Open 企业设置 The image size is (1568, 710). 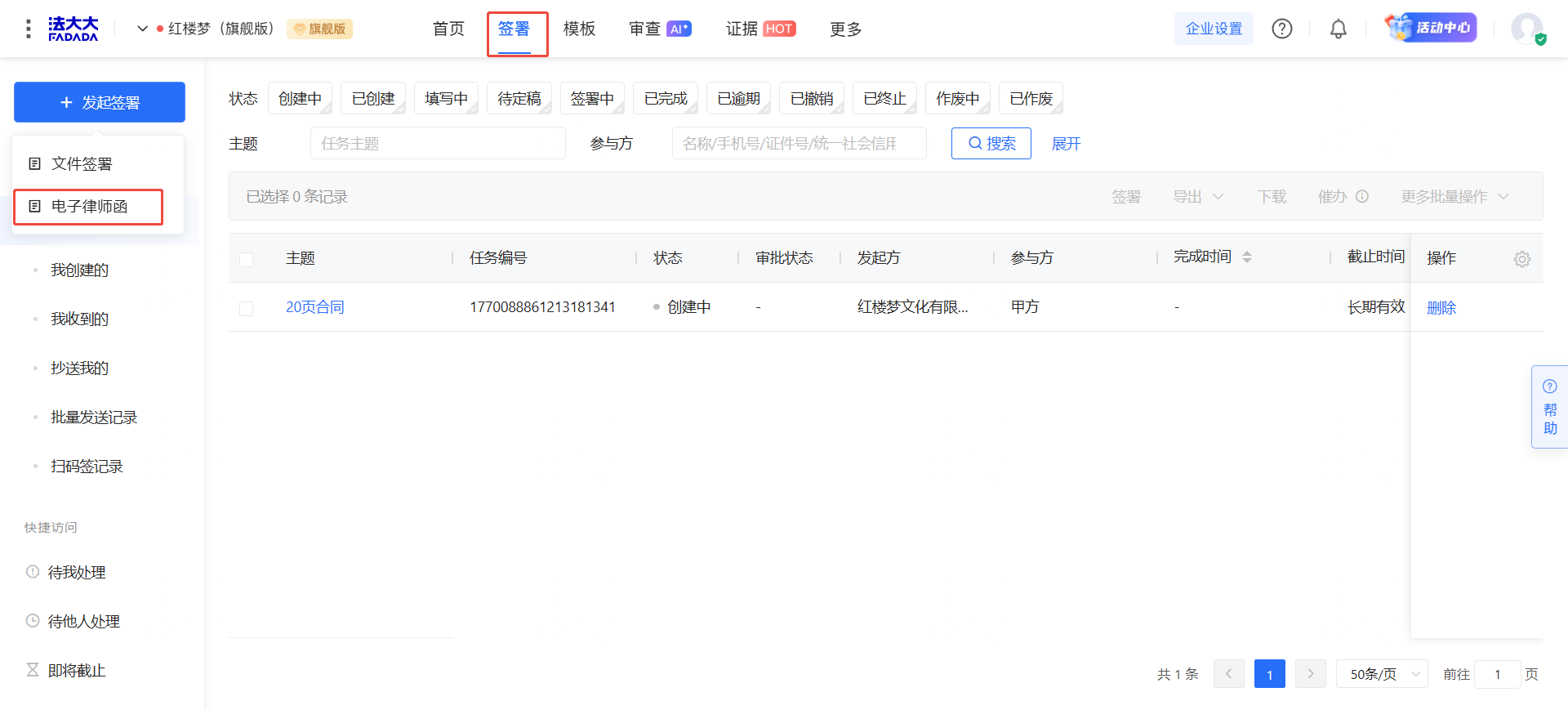point(1214,29)
